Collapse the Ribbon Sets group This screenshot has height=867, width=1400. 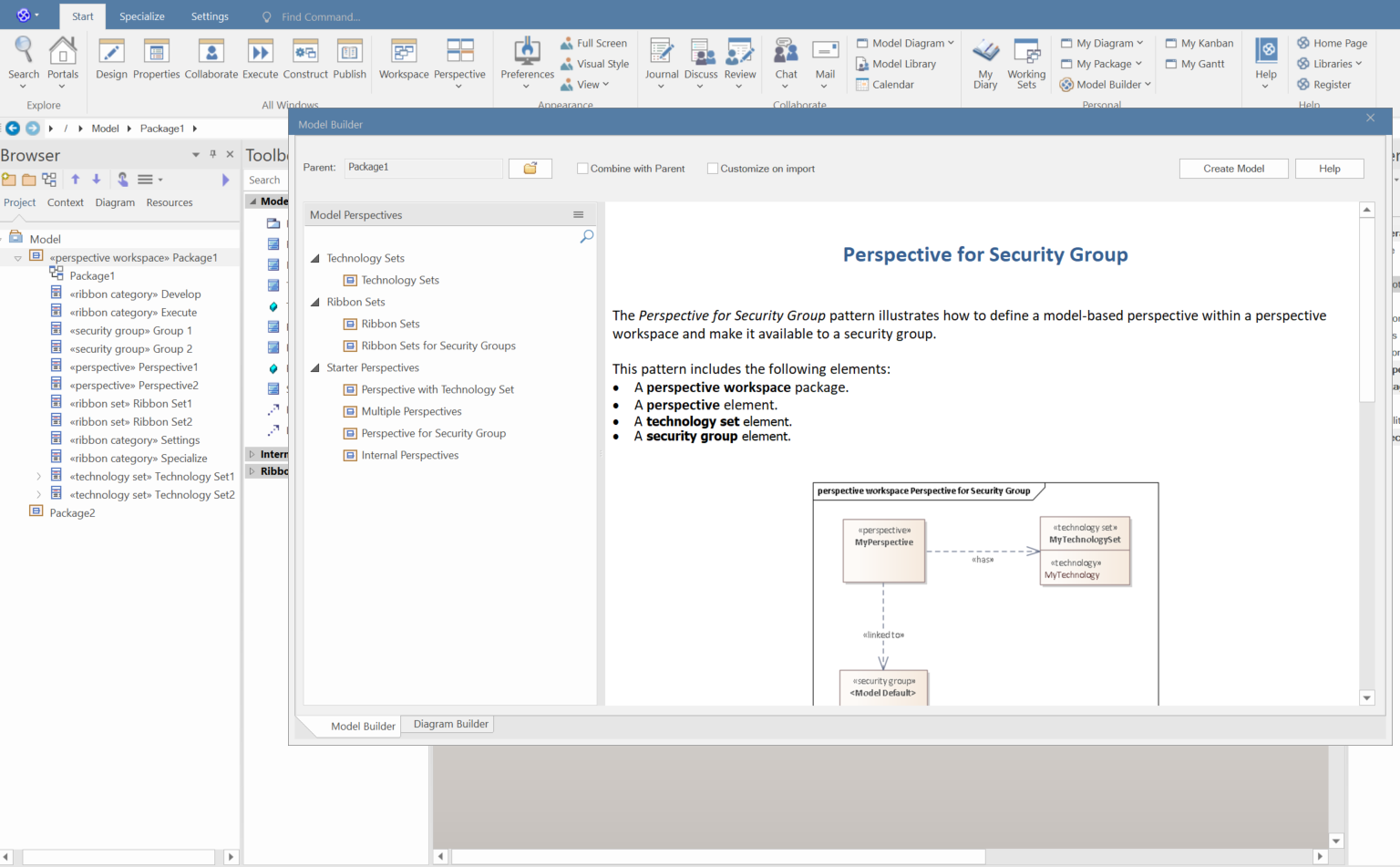(x=315, y=302)
